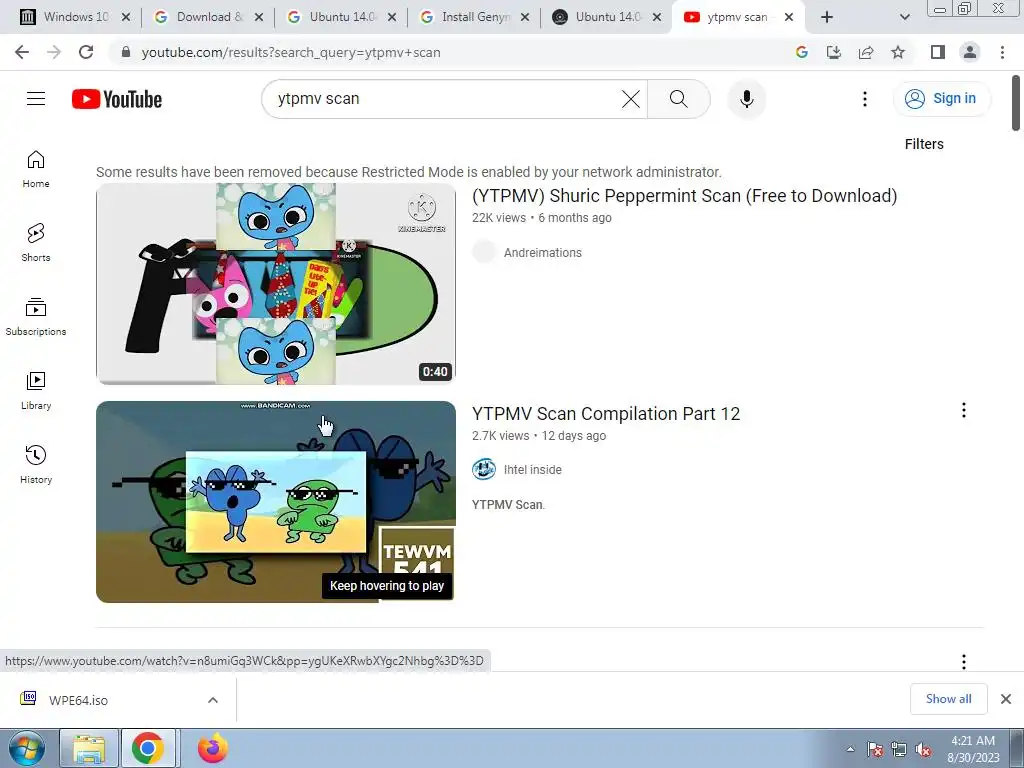This screenshot has height=768, width=1024.
Task: Click Show all downloads
Action: tap(948, 699)
